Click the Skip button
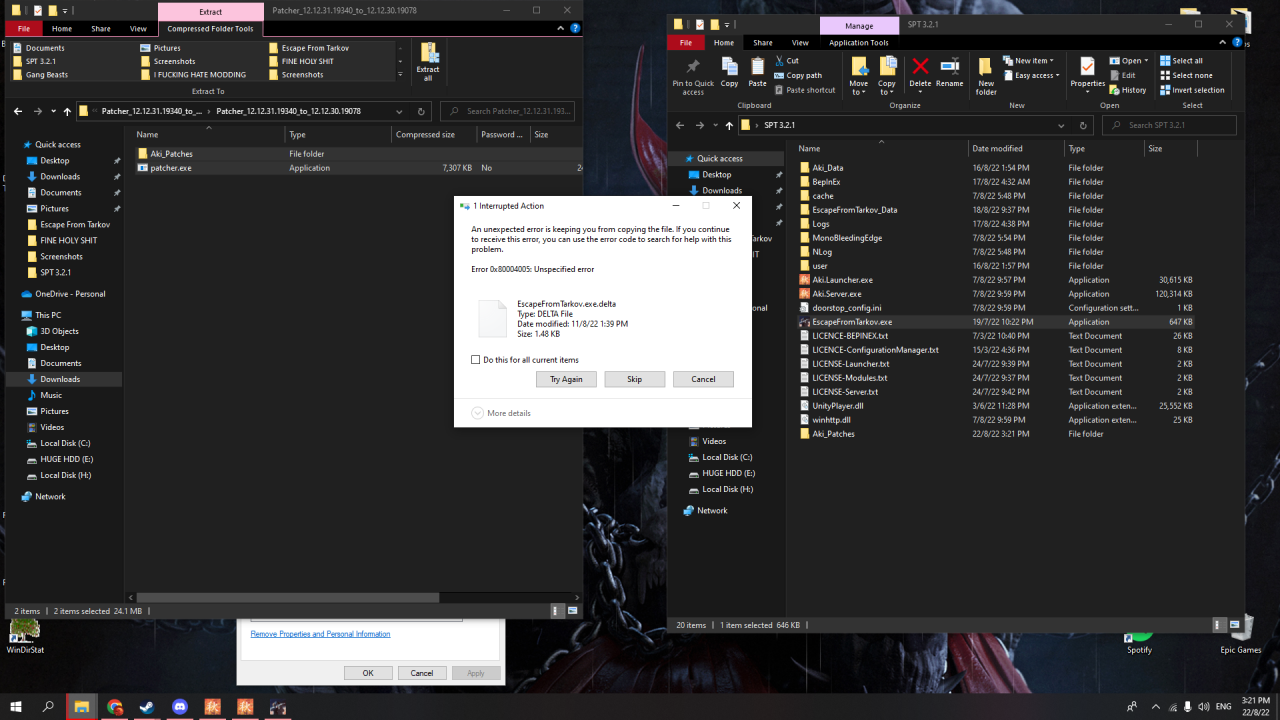The image size is (1280, 720). pos(634,379)
